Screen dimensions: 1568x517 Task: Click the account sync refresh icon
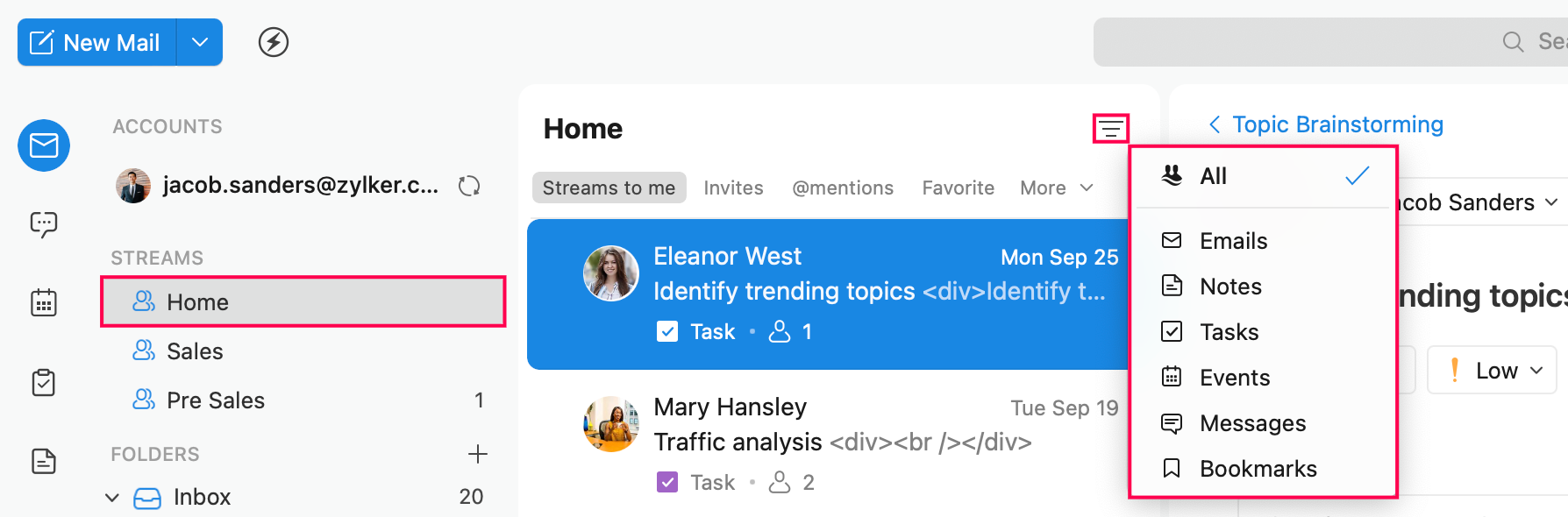(469, 186)
